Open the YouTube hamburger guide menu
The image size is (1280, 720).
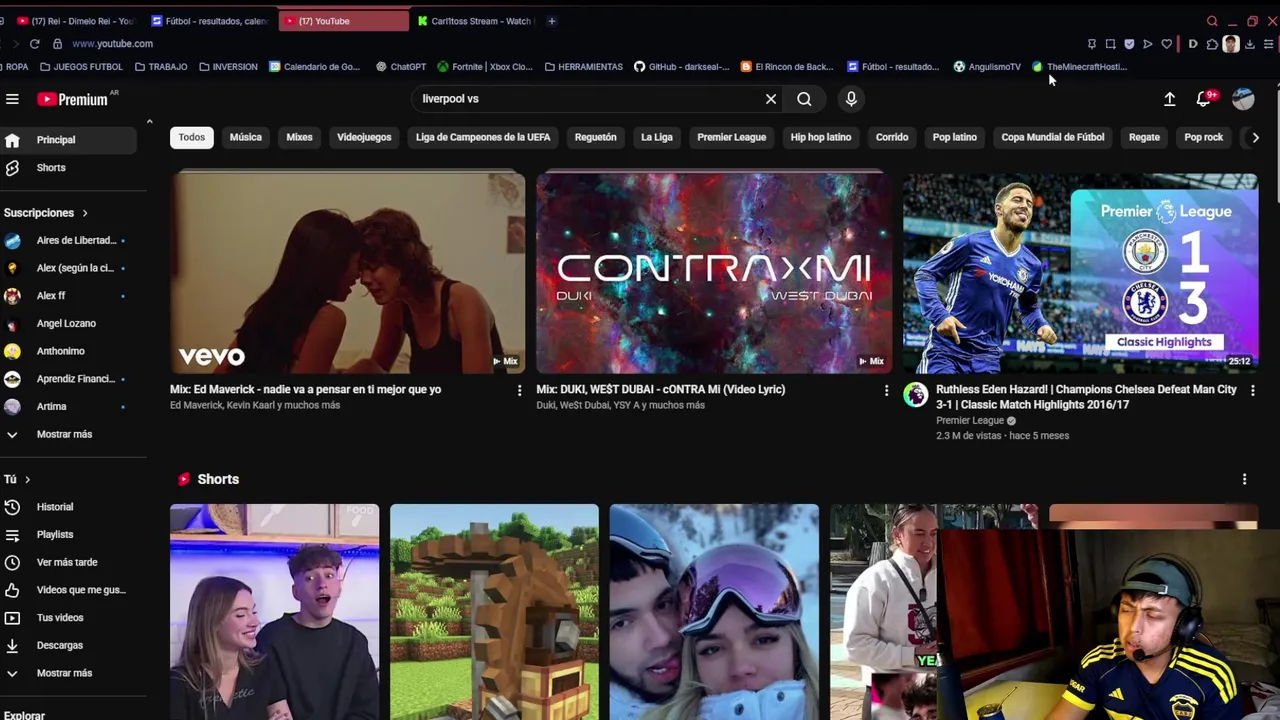pyautogui.click(x=12, y=99)
